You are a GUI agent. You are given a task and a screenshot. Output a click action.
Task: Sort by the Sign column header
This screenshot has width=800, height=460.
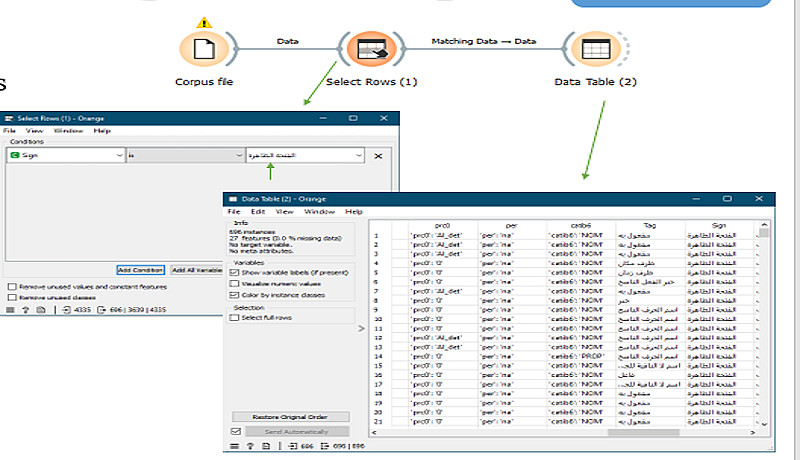pos(719,225)
